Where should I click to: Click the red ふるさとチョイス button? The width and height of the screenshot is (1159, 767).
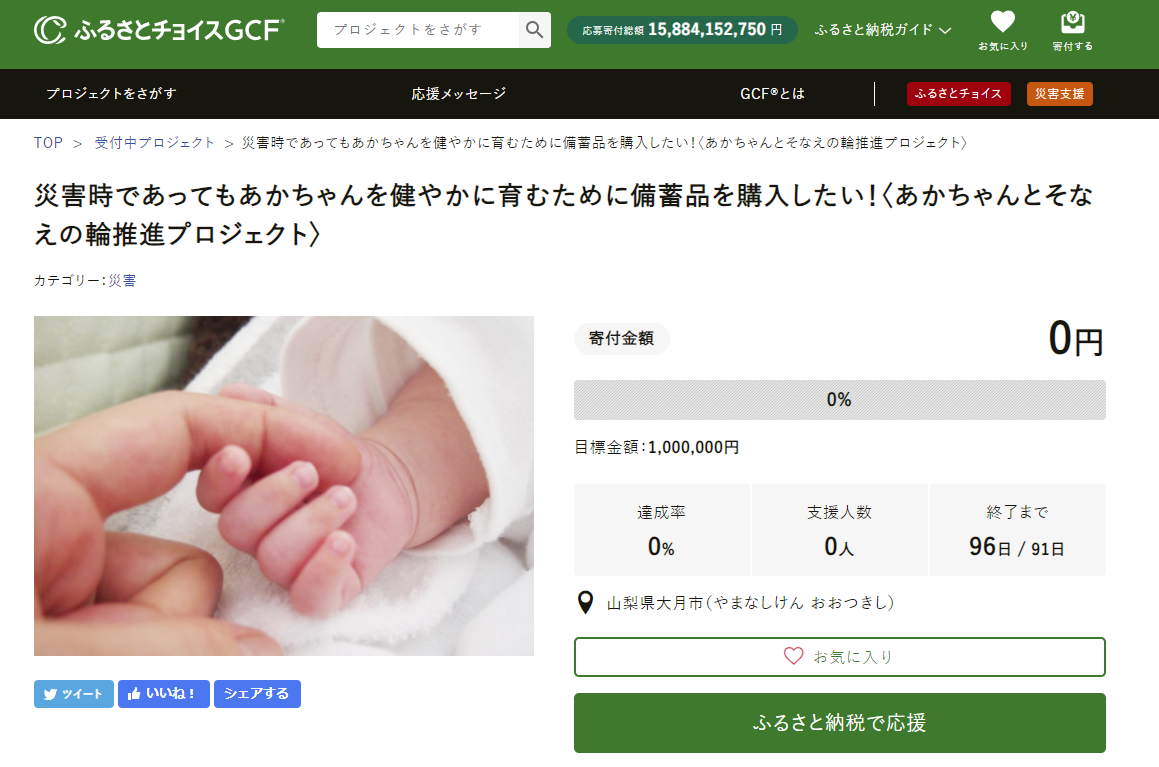[959, 94]
